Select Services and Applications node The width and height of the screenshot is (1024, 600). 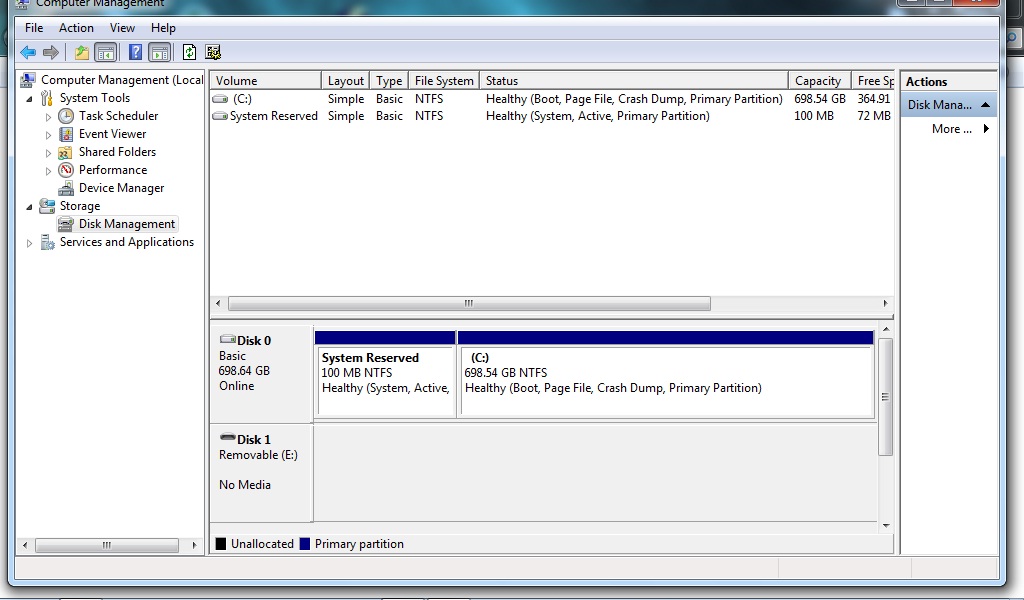click(x=127, y=242)
